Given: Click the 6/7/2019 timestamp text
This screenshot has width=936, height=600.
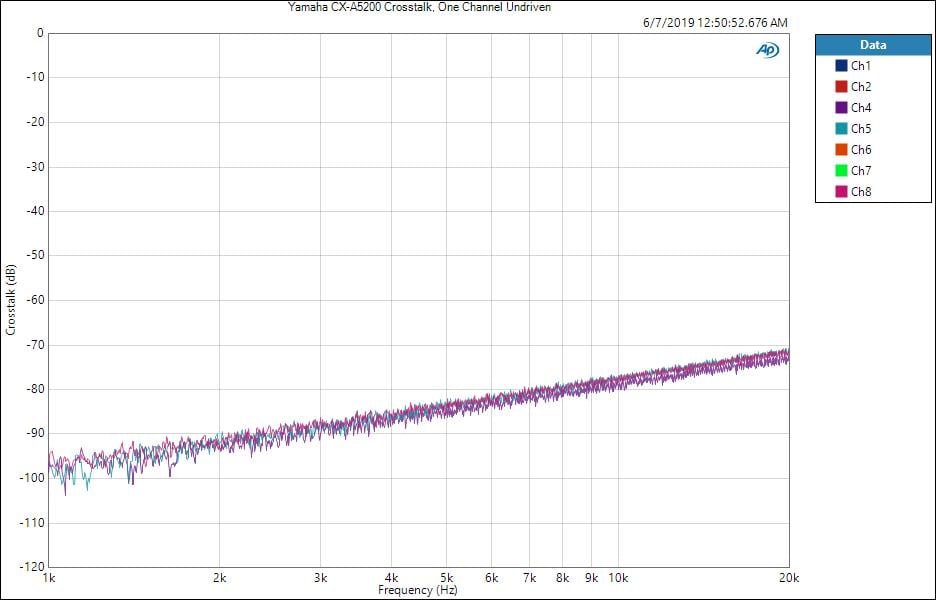Looking at the screenshot, I should (x=714, y=22).
